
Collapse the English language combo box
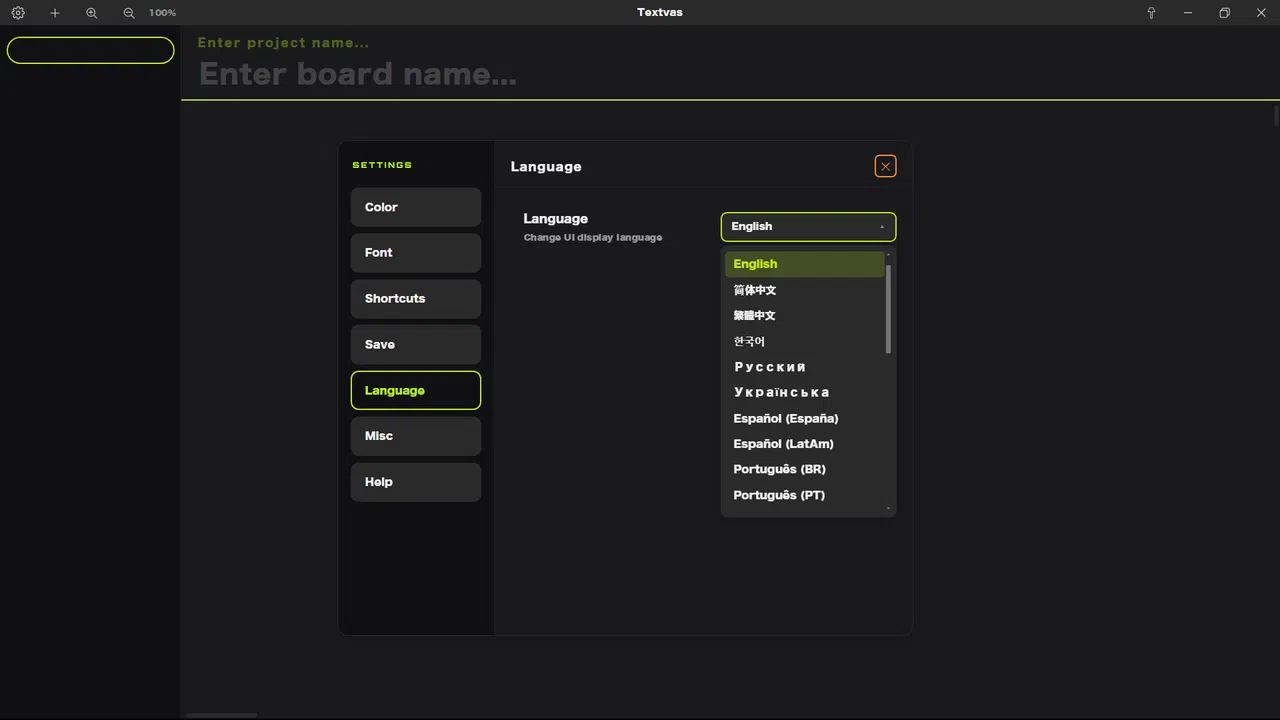click(808, 227)
